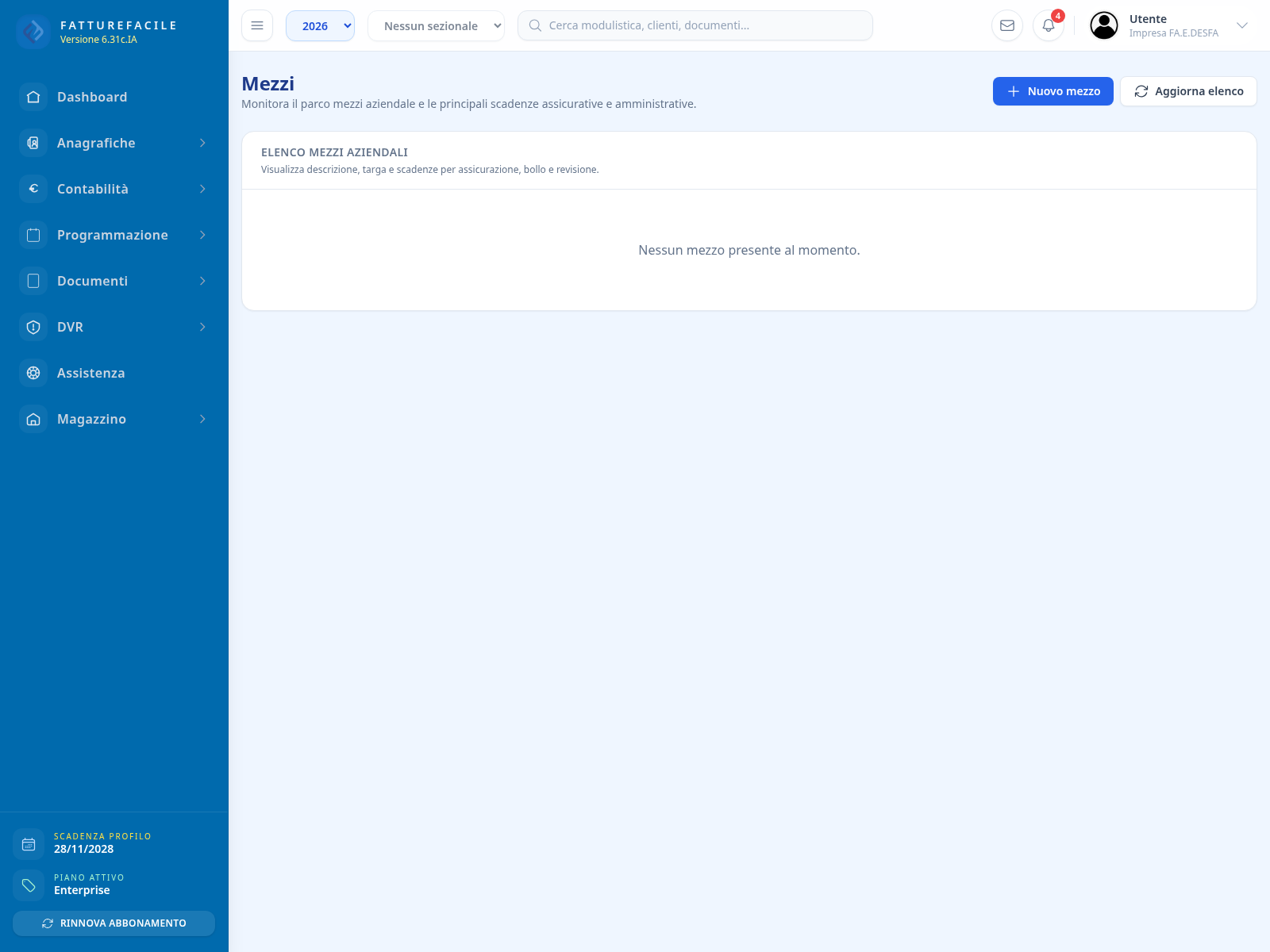Open the Magazzino menu label
Screen dimensions: 1270x952
91,419
